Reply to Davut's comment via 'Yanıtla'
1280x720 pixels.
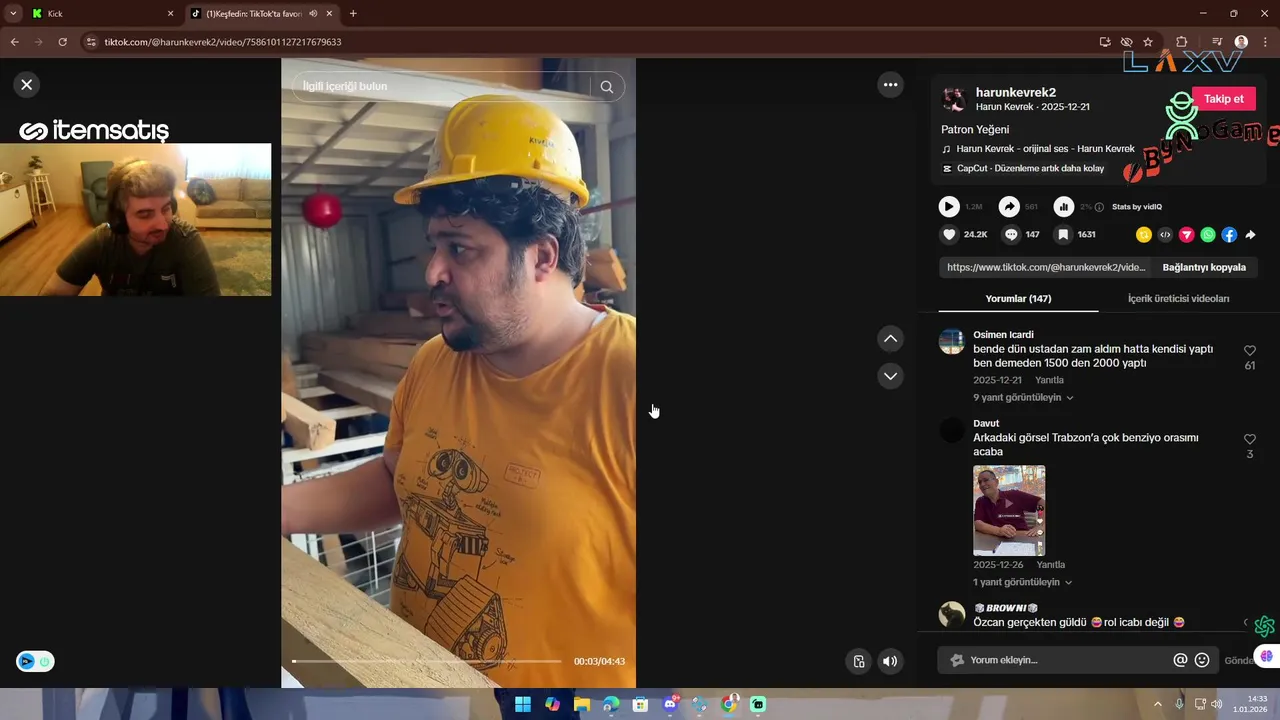coord(1051,565)
